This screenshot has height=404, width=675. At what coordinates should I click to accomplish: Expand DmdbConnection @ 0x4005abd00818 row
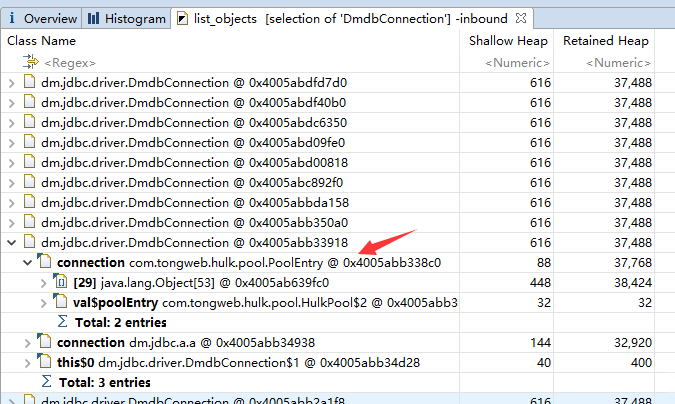coord(12,163)
